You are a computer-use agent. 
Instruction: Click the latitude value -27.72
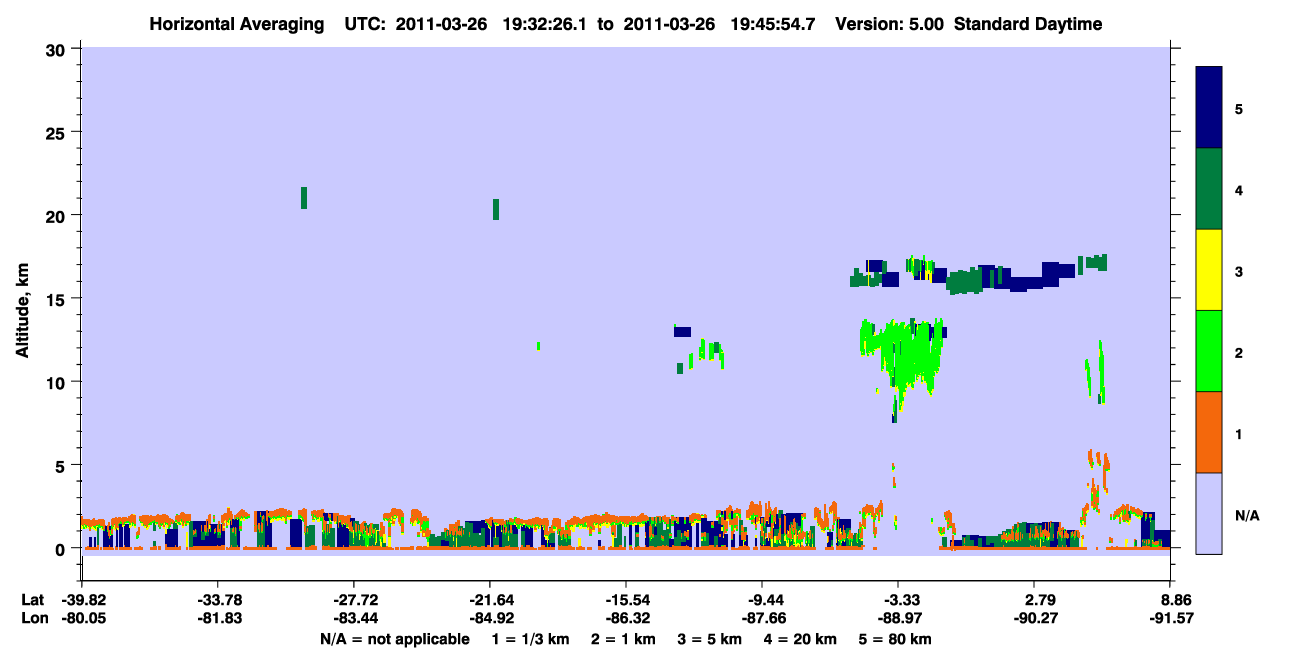pyautogui.click(x=354, y=600)
